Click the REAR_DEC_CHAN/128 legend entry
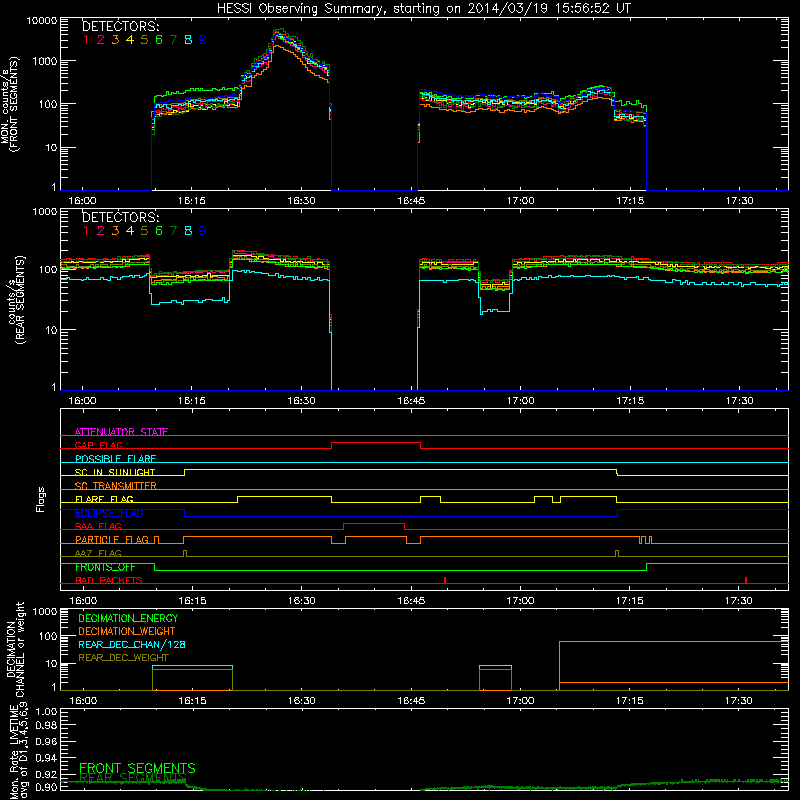 (132, 644)
